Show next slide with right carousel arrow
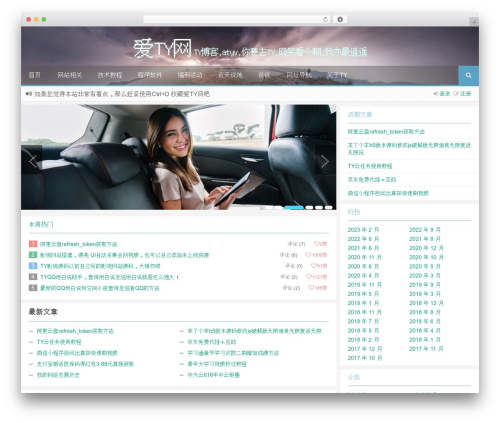Screen dimensions: 500x423 (x=325, y=161)
